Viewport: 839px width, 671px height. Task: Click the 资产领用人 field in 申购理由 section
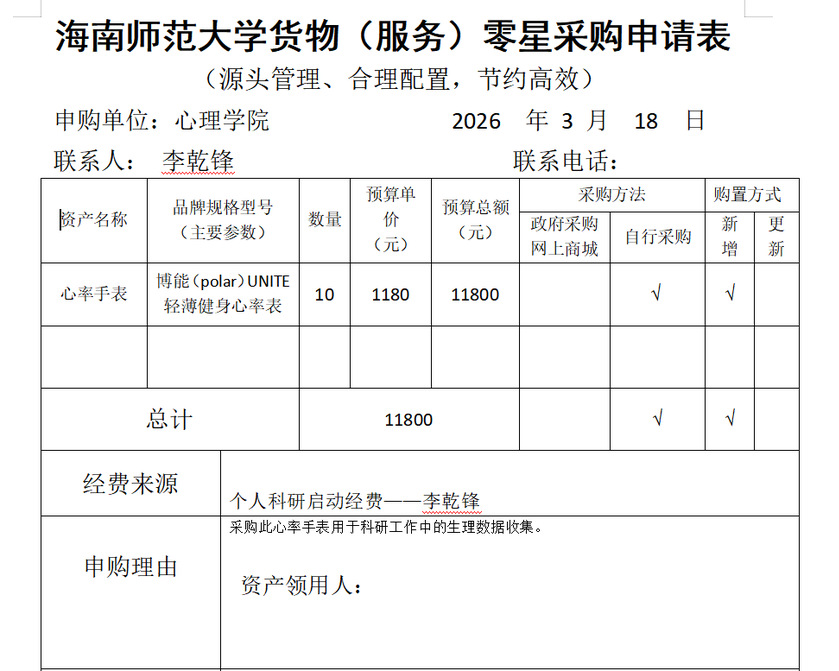(x=300, y=586)
